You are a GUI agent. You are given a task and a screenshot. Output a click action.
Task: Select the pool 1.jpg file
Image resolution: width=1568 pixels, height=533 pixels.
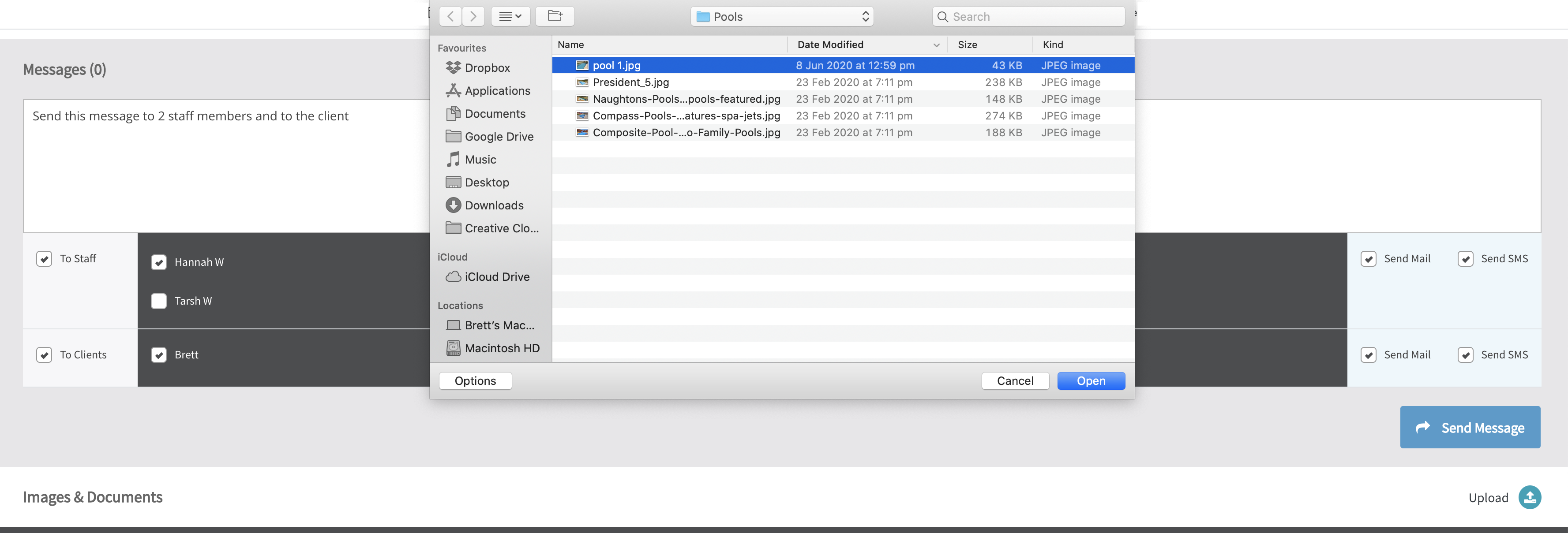[843, 65]
